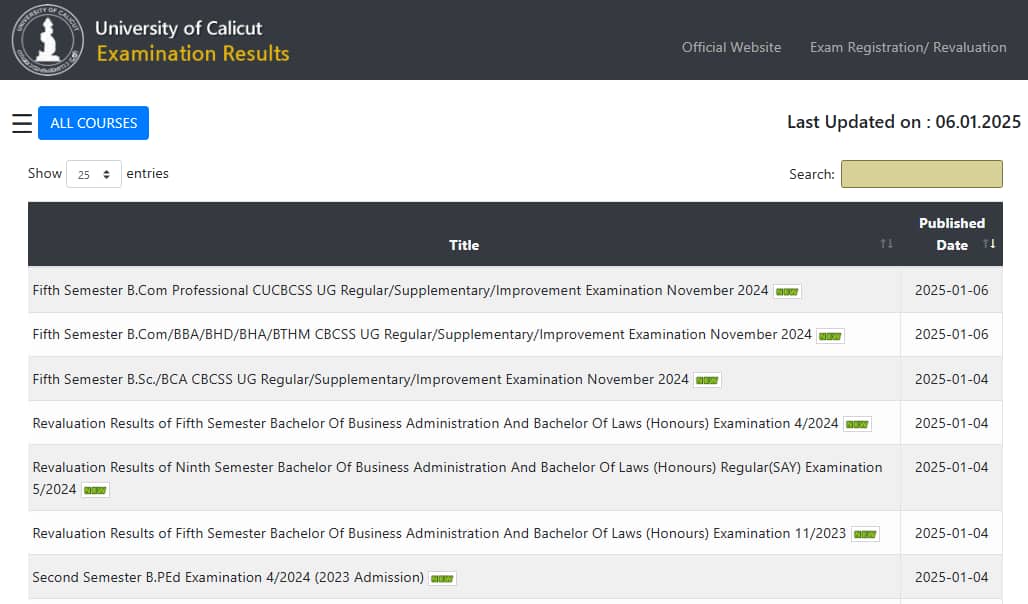Click NEW badge beside B.Sc./BCA CBCSS result
Image resolution: width=1028 pixels, height=604 pixels.
(x=707, y=380)
